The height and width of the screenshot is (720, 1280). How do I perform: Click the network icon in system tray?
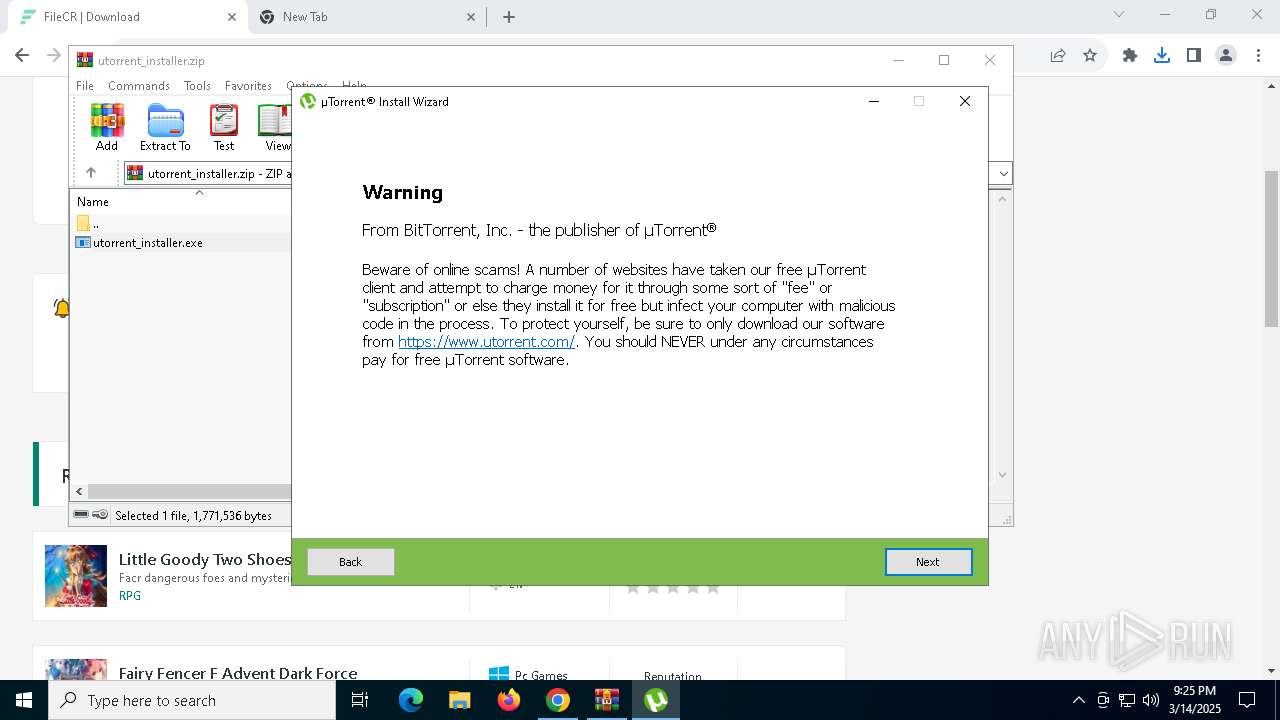pyautogui.click(x=1127, y=700)
